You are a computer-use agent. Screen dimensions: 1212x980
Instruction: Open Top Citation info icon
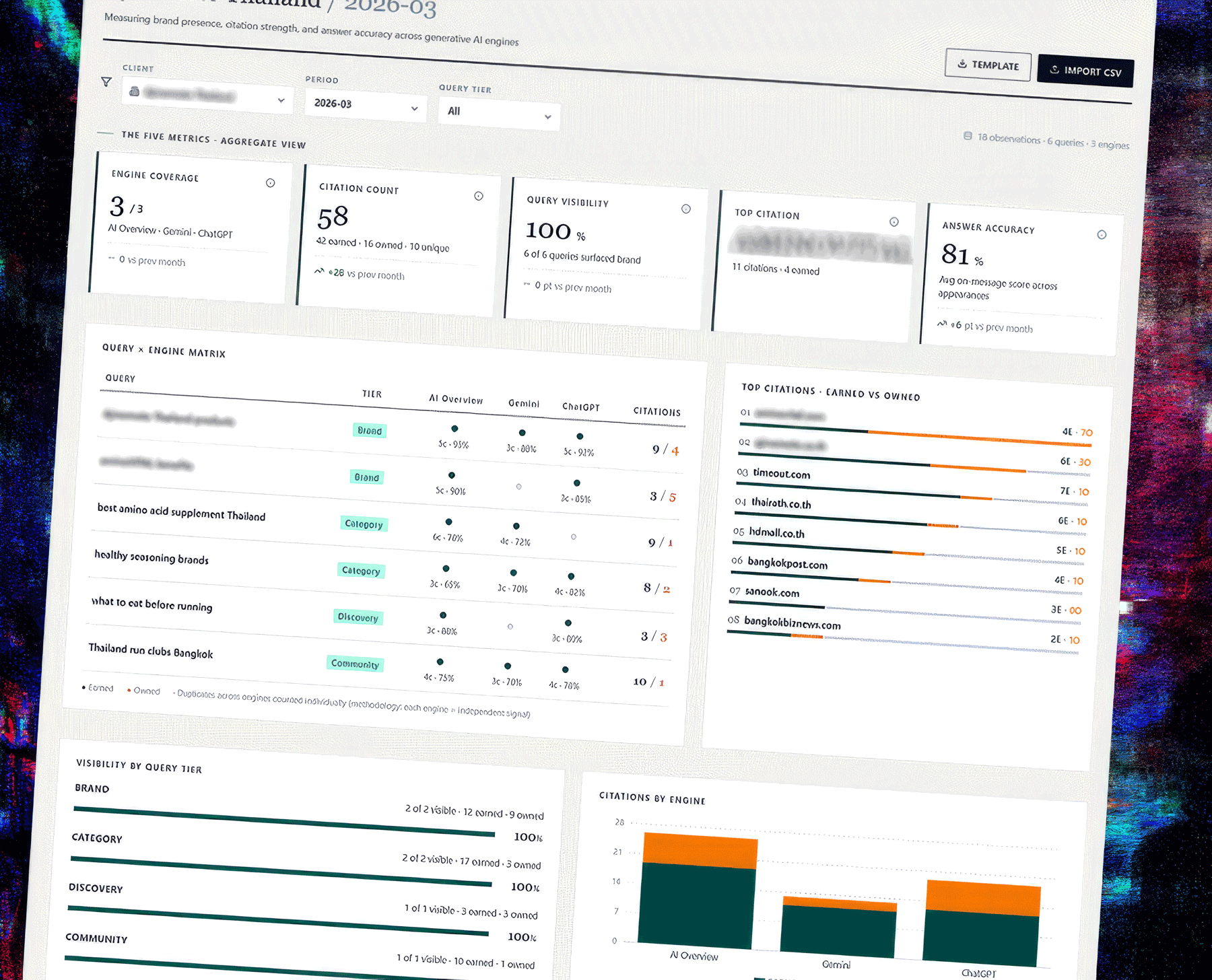(x=894, y=221)
